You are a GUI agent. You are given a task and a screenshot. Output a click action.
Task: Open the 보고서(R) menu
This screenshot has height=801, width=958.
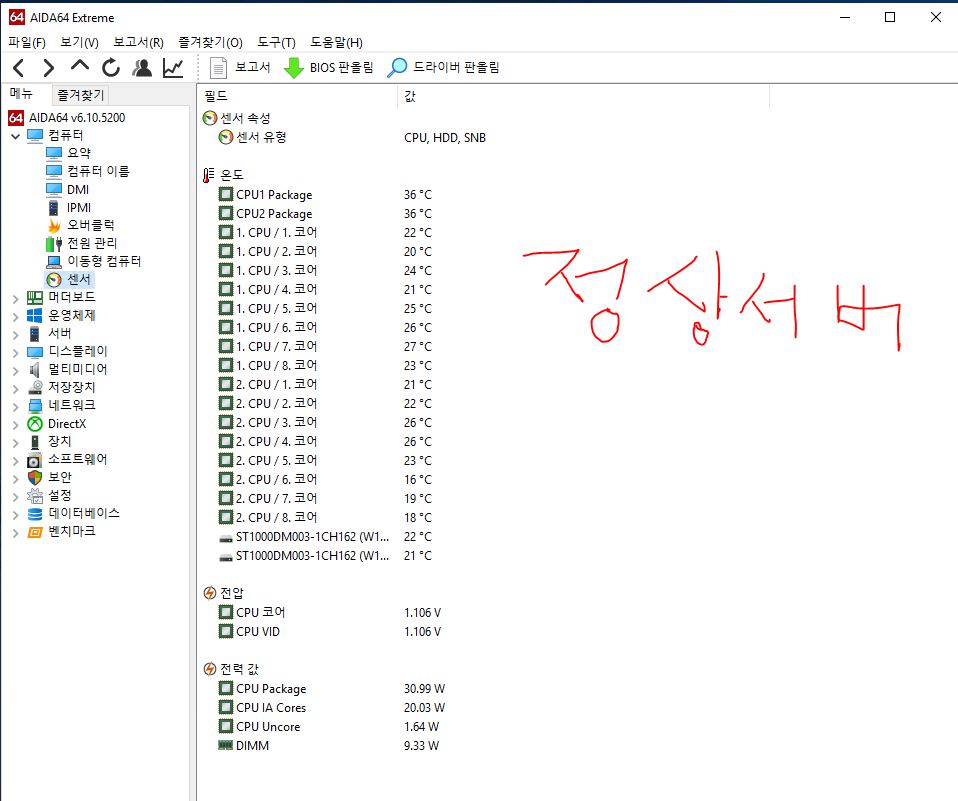[139, 42]
